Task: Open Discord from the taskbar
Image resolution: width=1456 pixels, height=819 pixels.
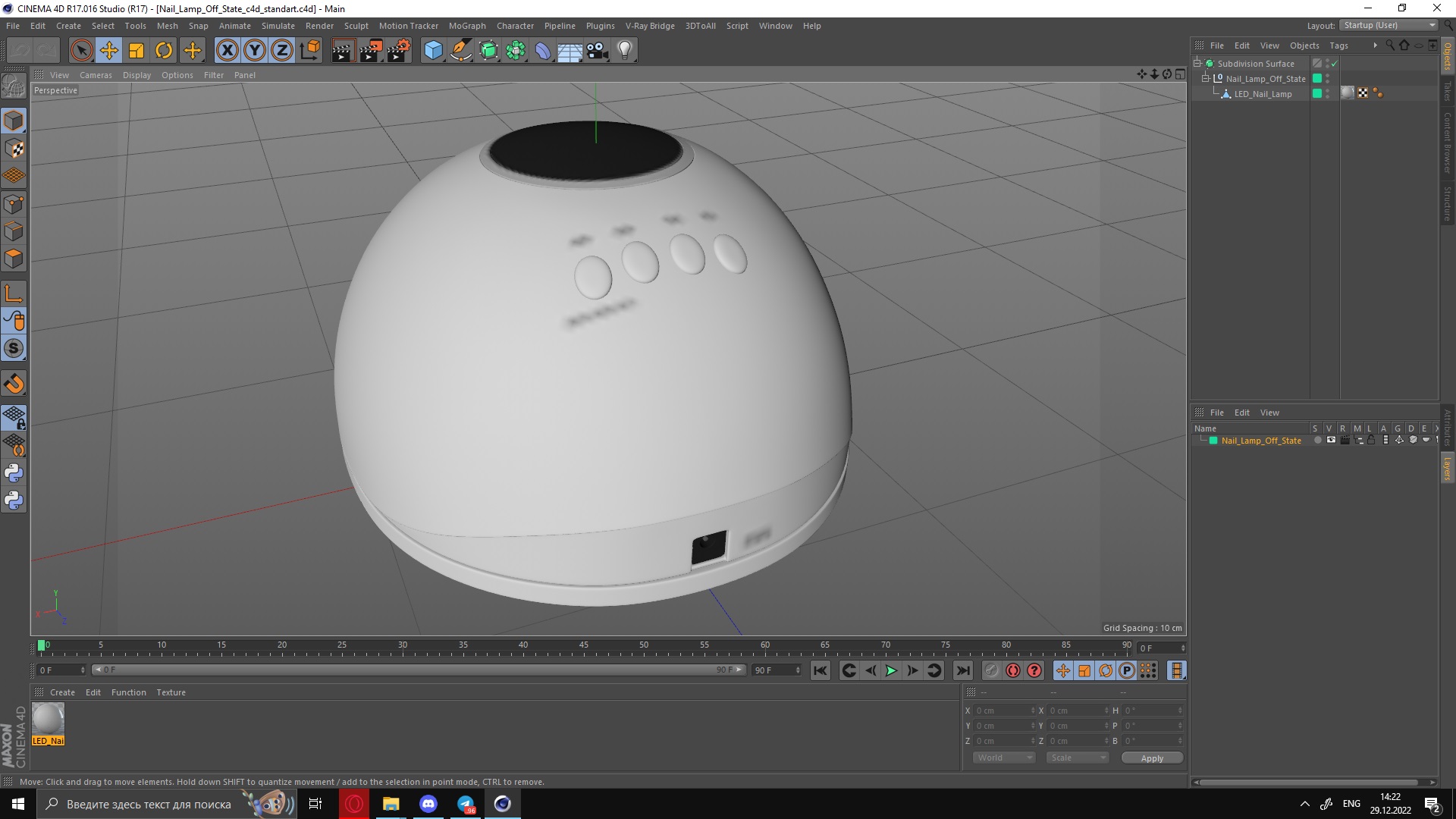Action: pos(428,804)
